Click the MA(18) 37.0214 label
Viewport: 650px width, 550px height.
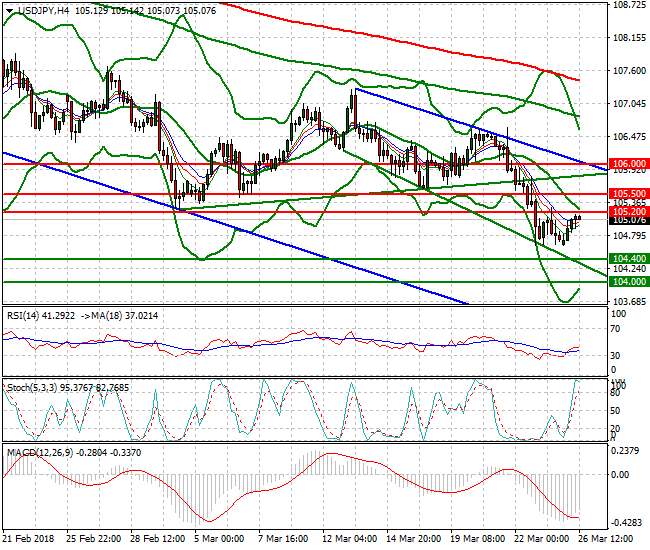tap(125, 316)
